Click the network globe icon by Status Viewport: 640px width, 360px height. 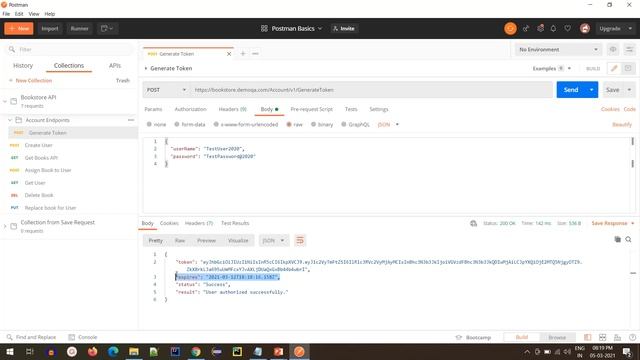tap(473, 223)
